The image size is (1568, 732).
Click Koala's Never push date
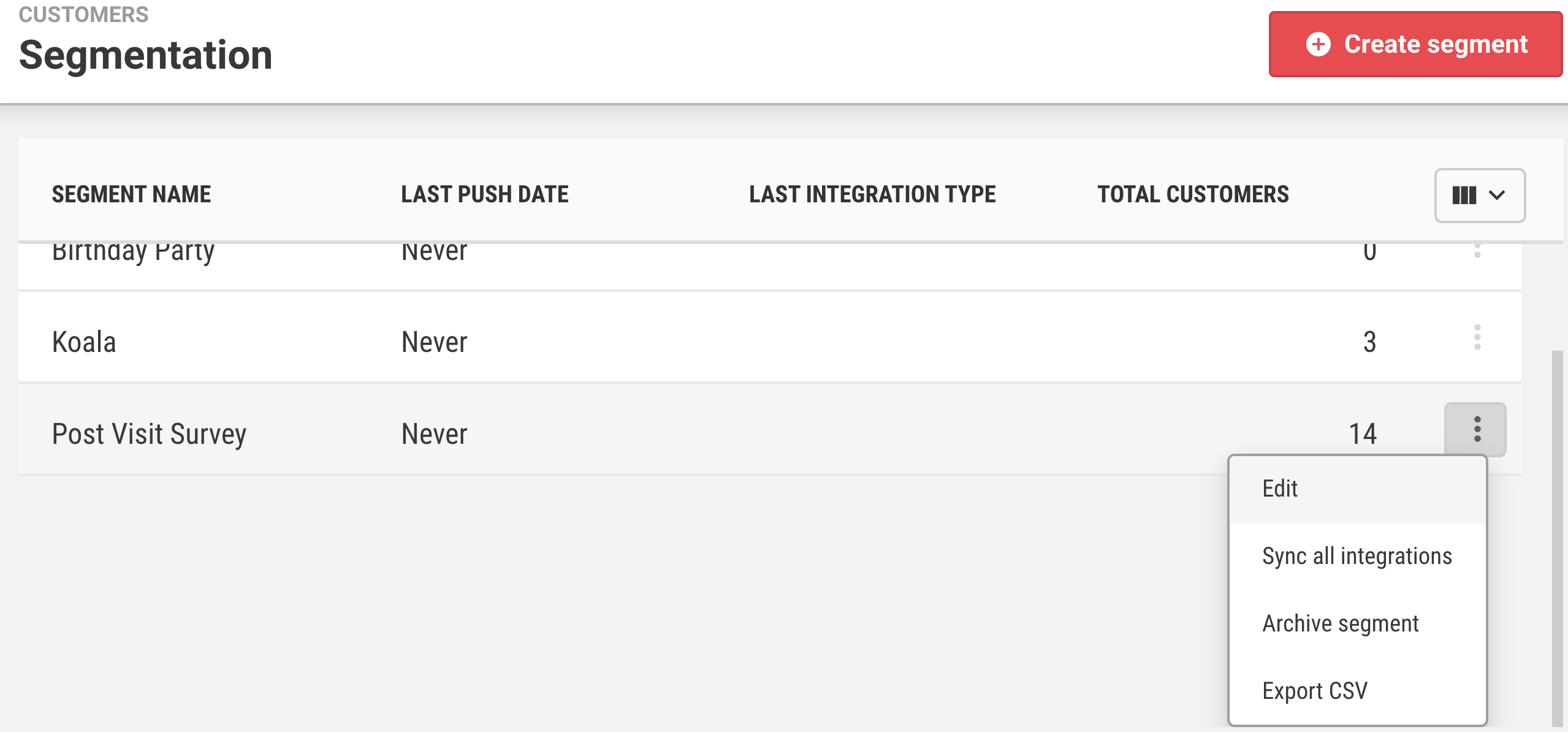pos(434,342)
